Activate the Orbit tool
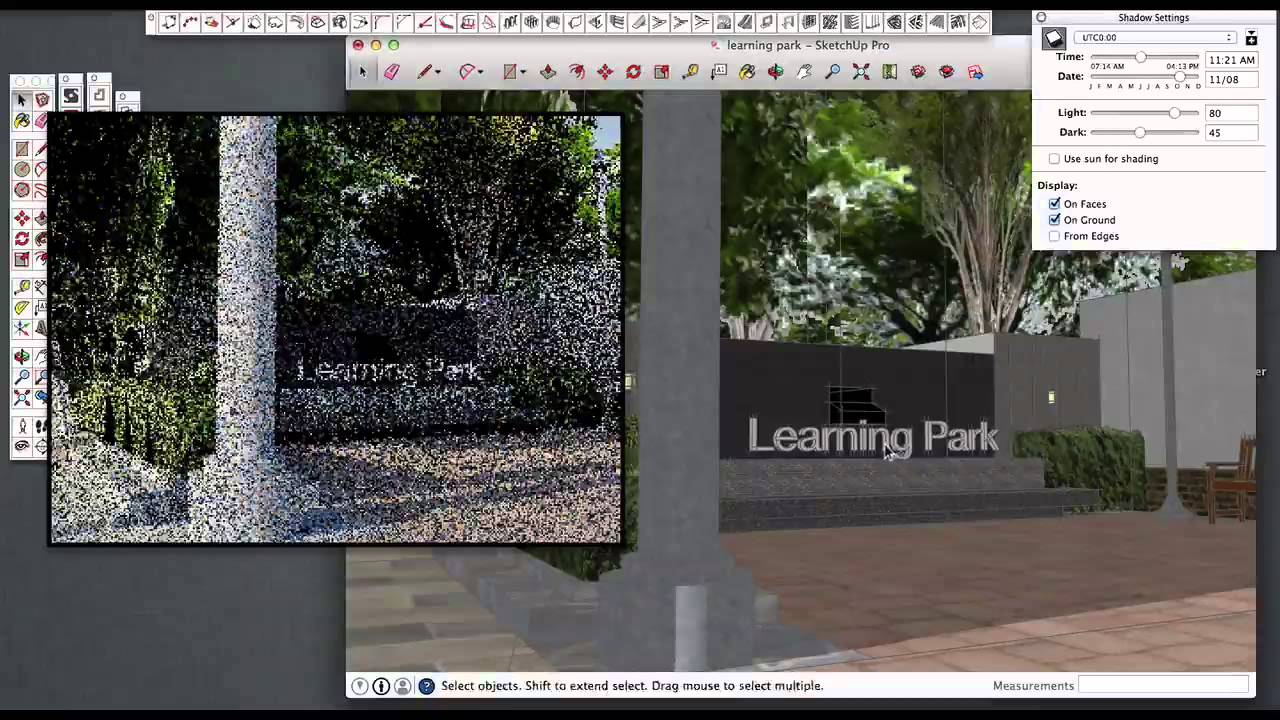 776,71
